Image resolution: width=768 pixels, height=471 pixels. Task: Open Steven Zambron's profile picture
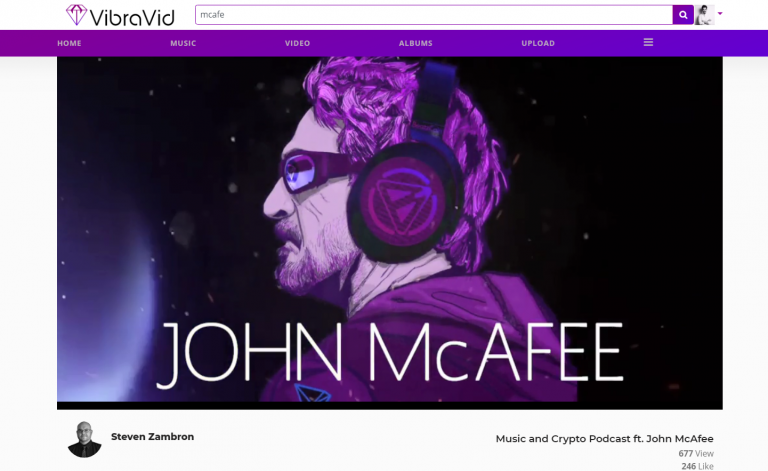85,440
